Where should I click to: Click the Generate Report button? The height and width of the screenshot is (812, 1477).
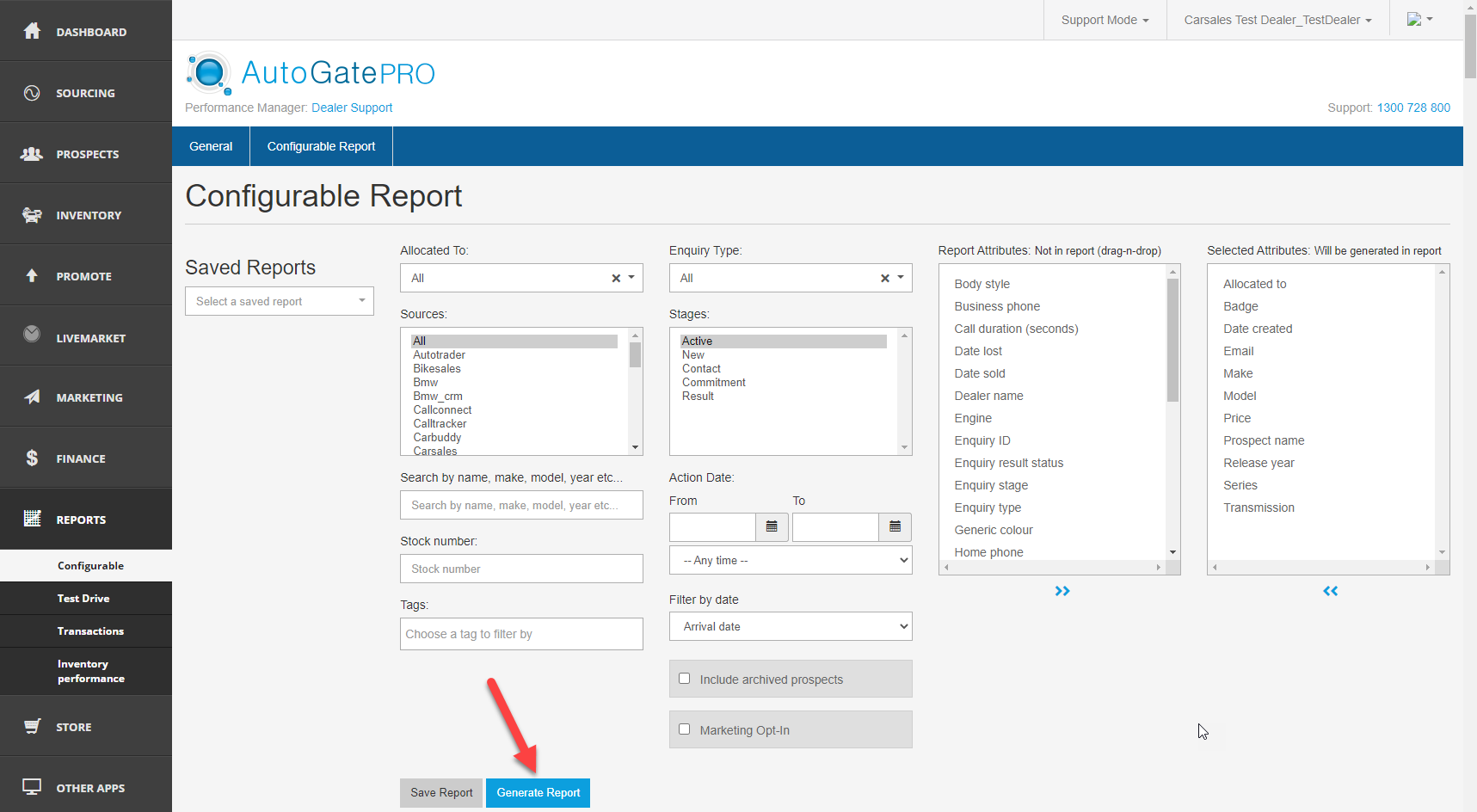click(538, 792)
